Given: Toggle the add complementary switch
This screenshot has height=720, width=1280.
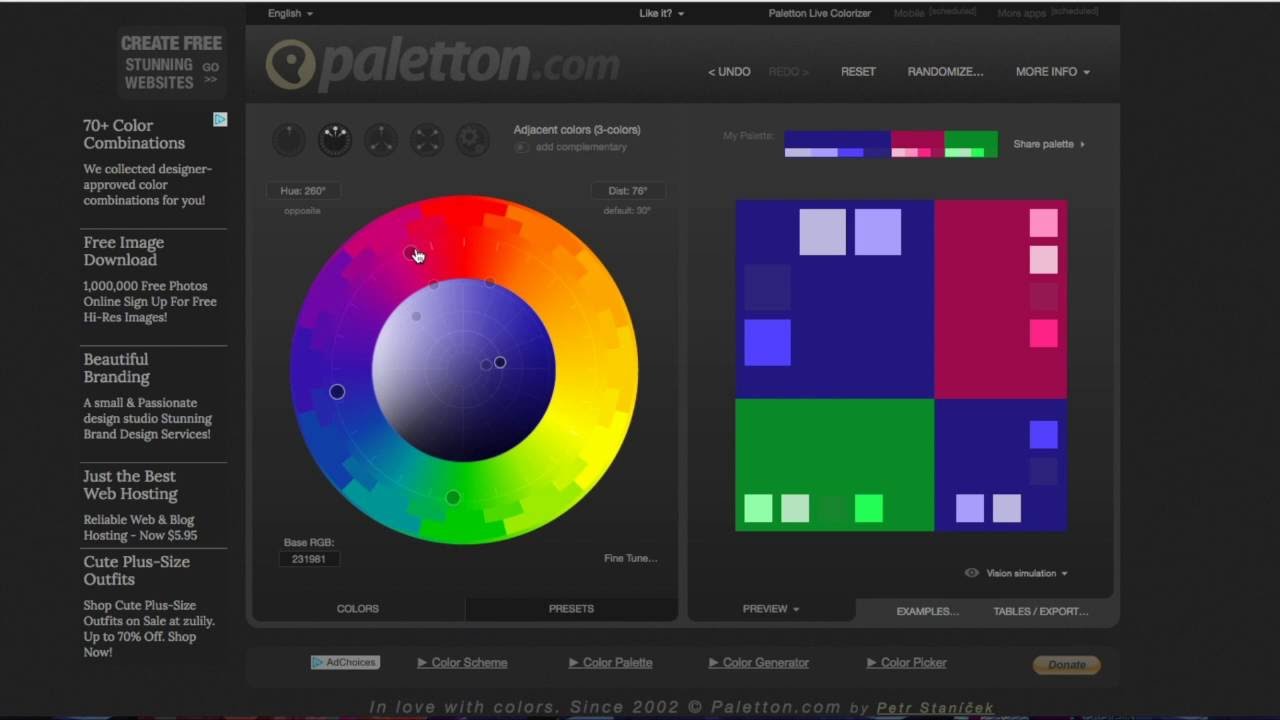Looking at the screenshot, I should 521,147.
